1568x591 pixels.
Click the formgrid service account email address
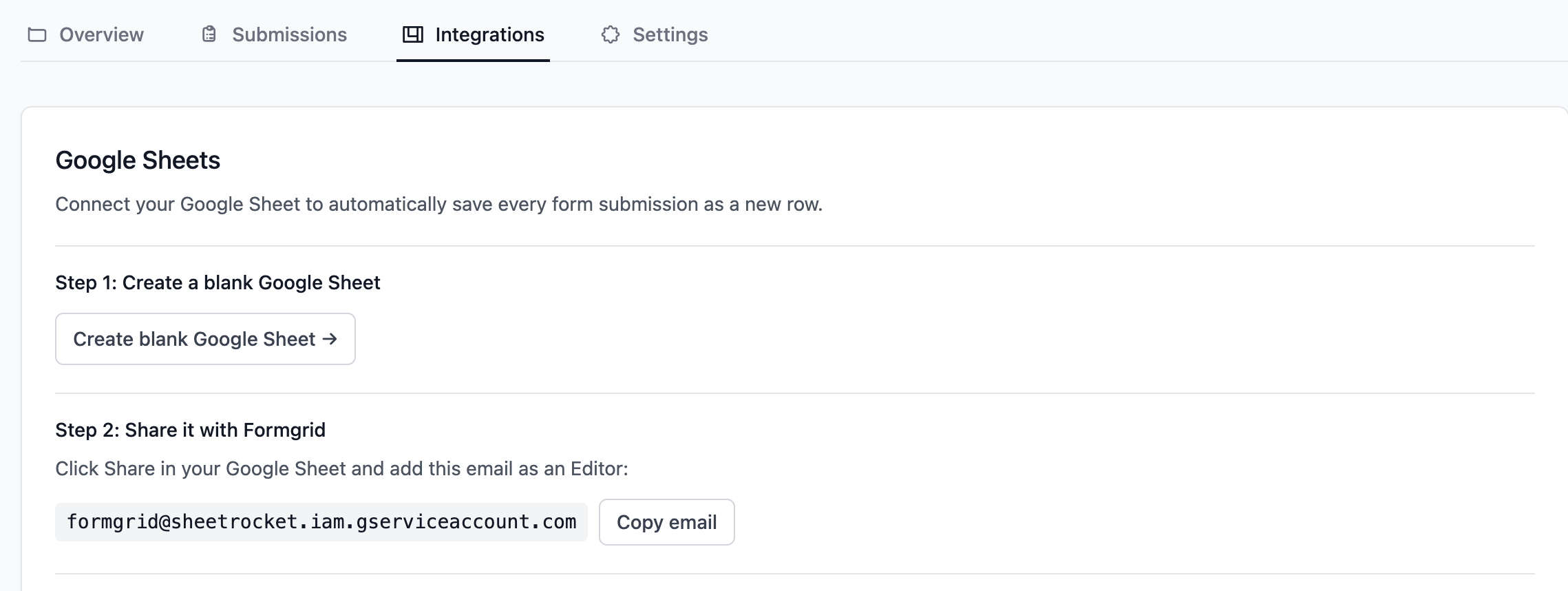pos(321,522)
